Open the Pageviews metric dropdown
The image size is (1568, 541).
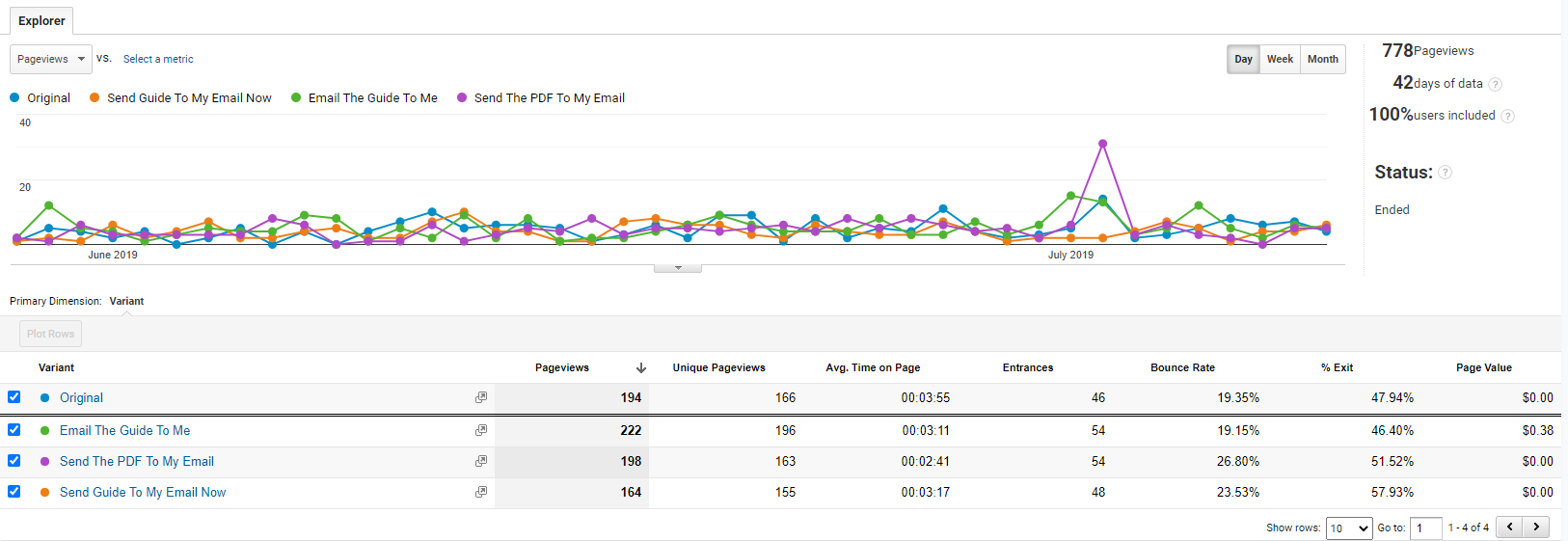pos(51,59)
